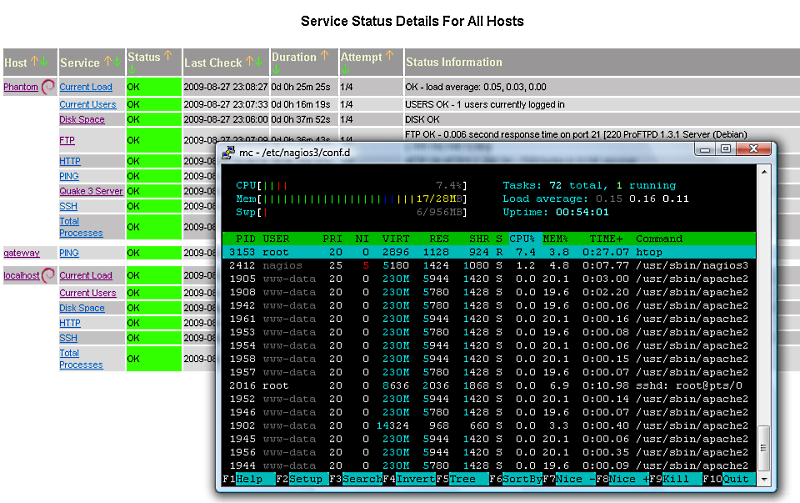Viewport: 800px width, 503px height.
Task: Open localhost's SSH service link
Action: (x=68, y=338)
